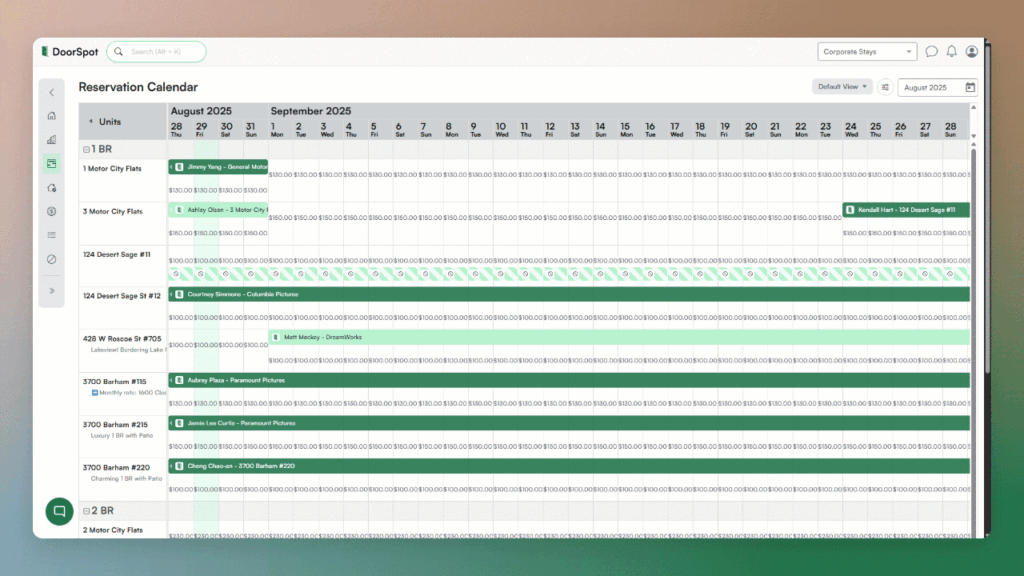This screenshot has height=576, width=1024.
Task: Collapse the 1 BR unit group
Action: pyautogui.click(x=86, y=149)
